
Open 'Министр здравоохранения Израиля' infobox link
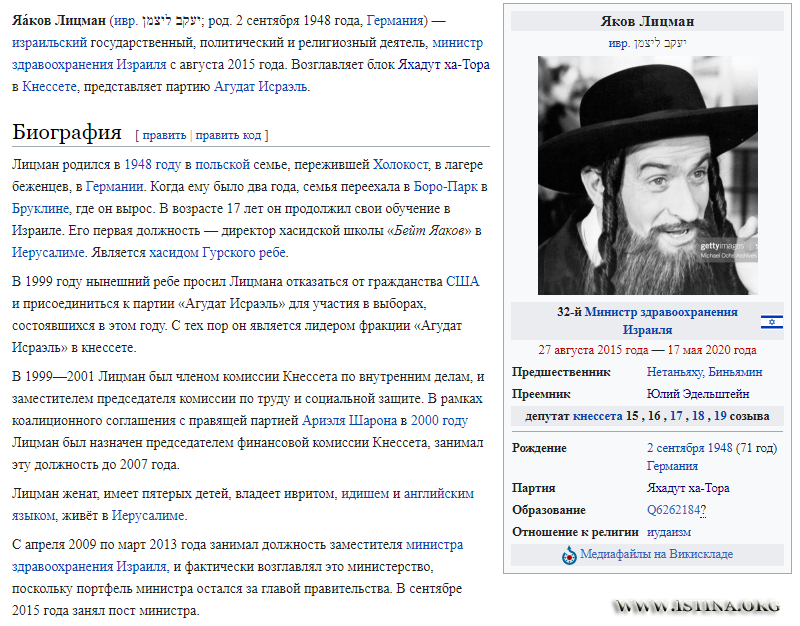pos(661,321)
